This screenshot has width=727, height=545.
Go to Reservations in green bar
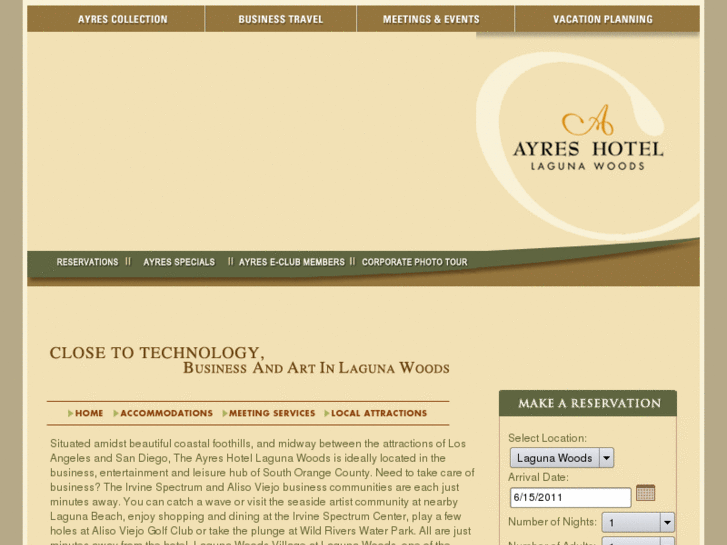tap(87, 262)
